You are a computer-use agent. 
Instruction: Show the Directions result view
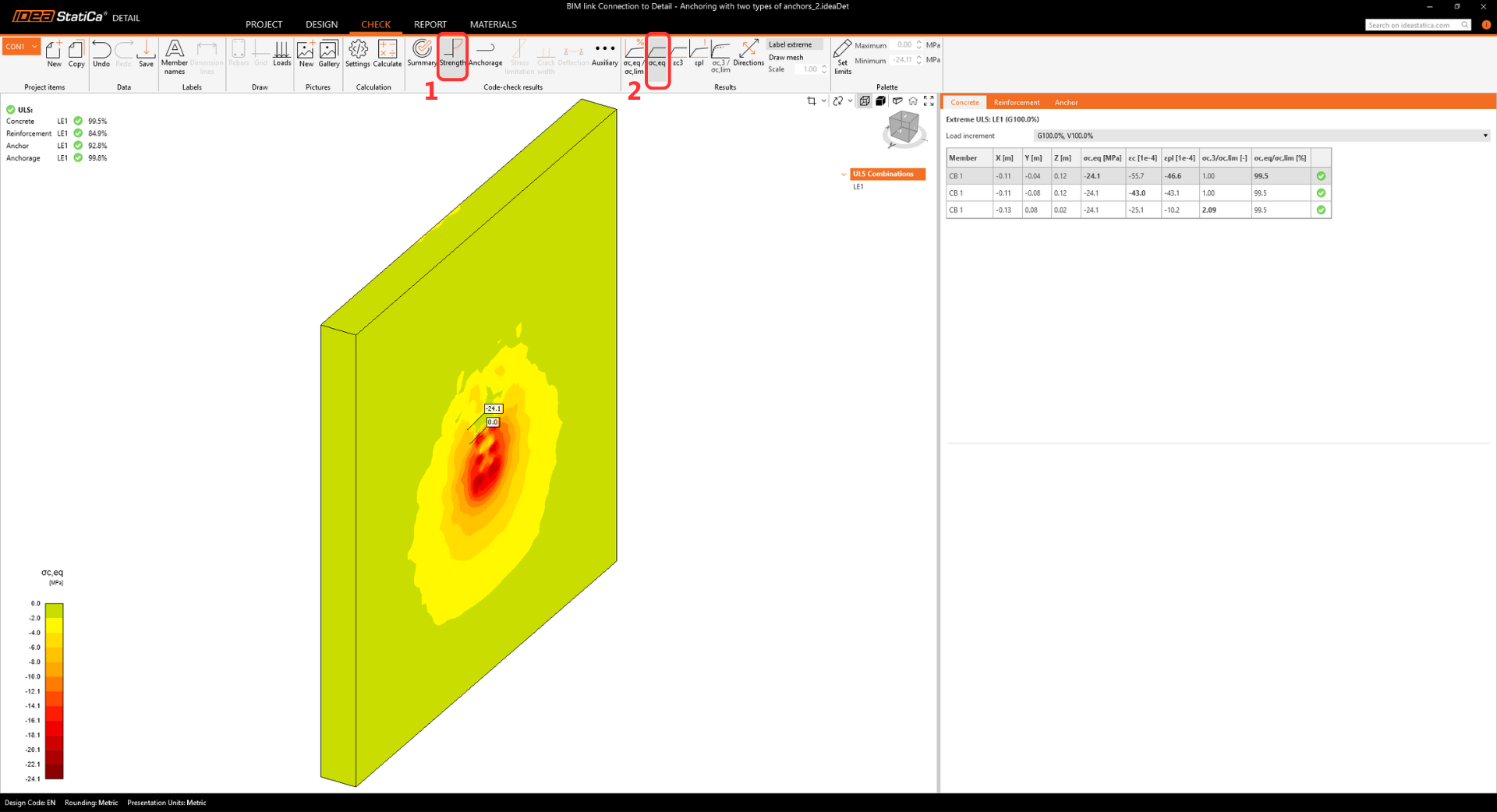tap(748, 54)
